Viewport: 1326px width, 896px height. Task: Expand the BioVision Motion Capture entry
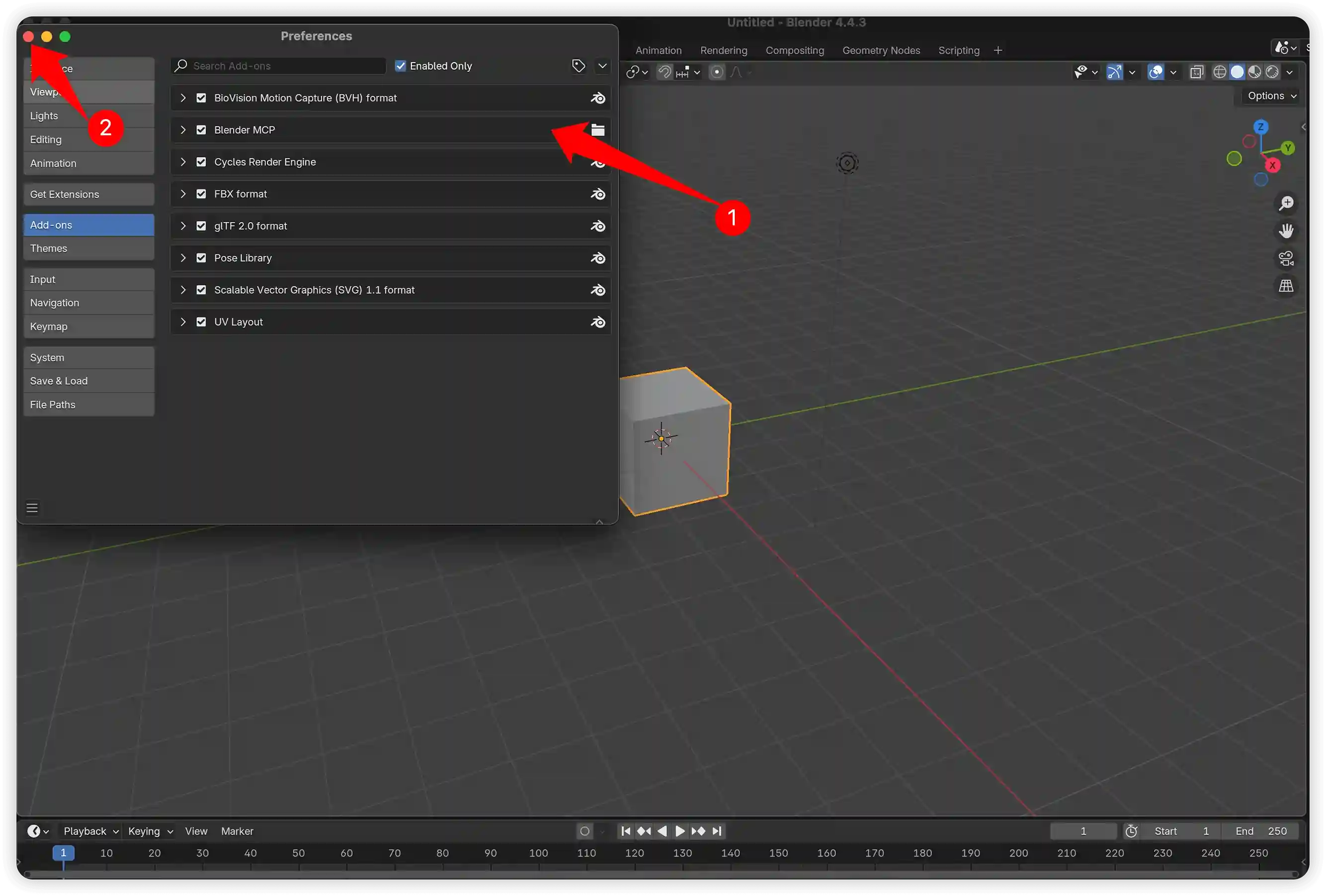point(183,98)
